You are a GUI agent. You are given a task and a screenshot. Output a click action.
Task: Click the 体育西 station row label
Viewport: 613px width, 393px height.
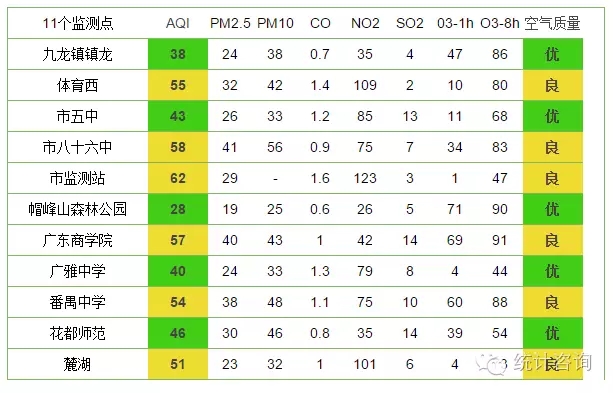click(77, 85)
